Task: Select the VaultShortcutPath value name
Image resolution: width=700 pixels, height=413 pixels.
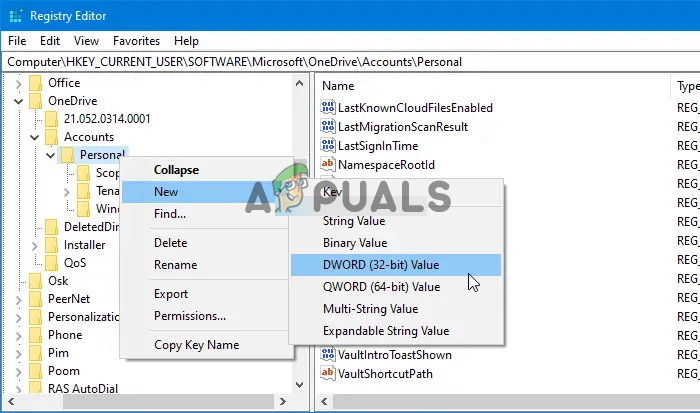Action: (385, 373)
